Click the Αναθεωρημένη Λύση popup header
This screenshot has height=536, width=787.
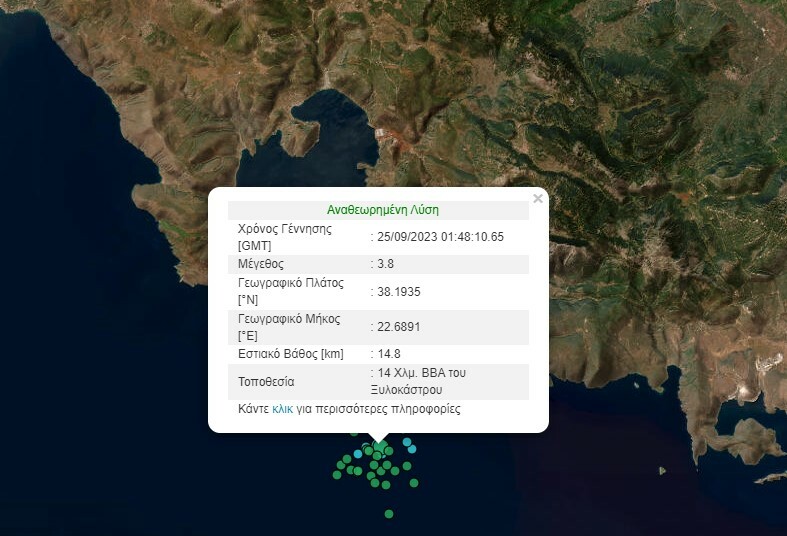(x=383, y=210)
